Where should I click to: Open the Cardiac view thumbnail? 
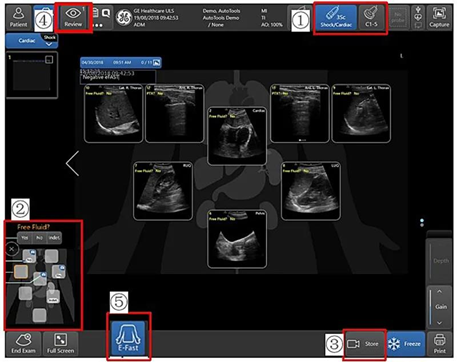(x=237, y=136)
